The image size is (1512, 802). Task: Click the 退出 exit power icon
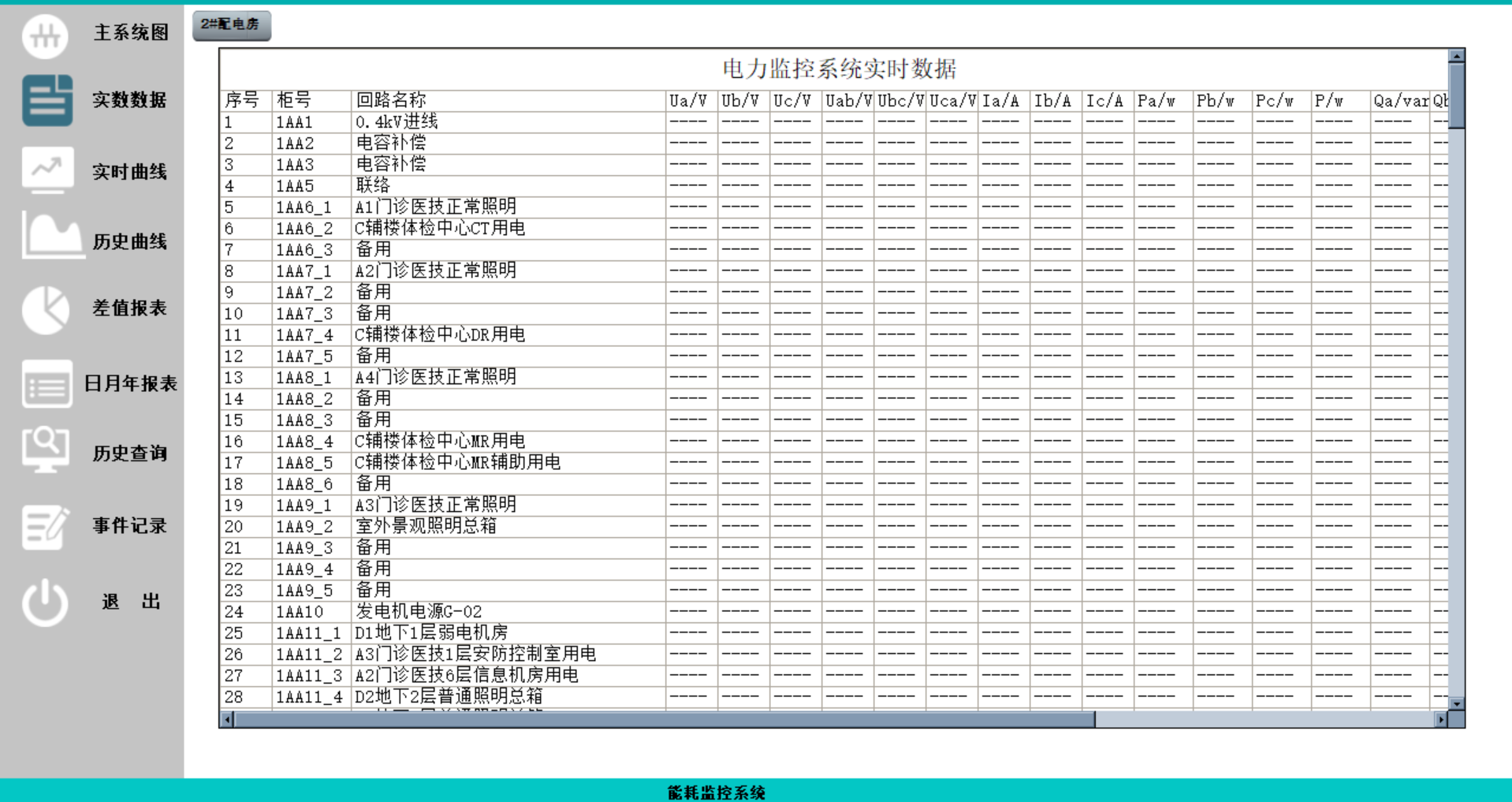45,601
